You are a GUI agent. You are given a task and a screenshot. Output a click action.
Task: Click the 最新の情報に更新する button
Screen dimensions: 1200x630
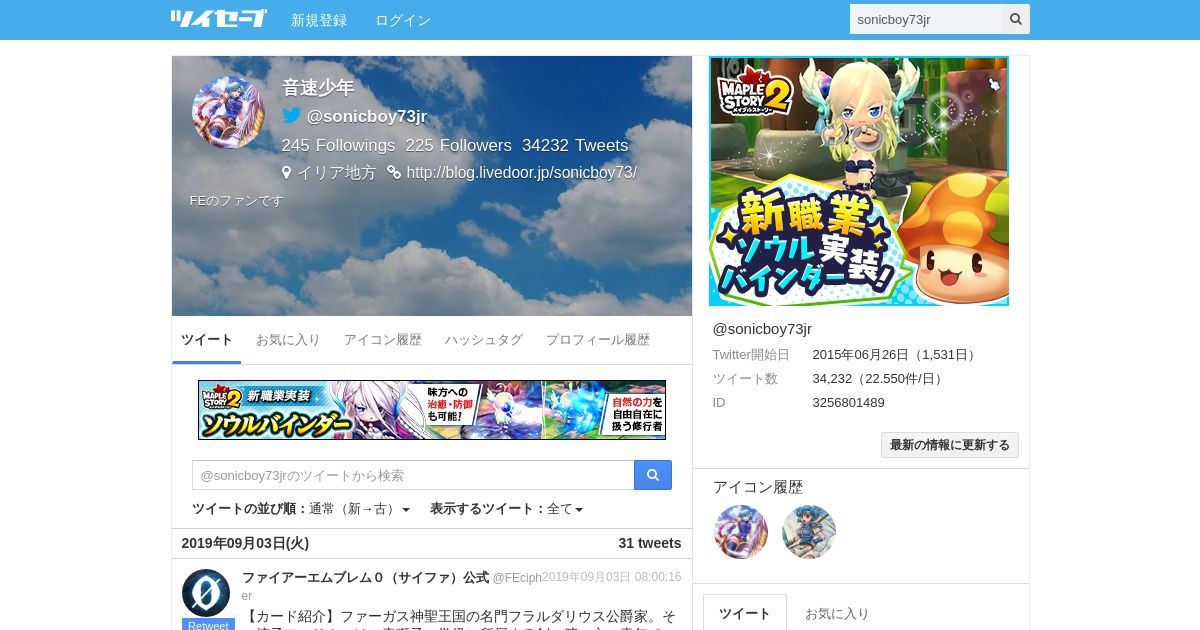[x=950, y=445]
